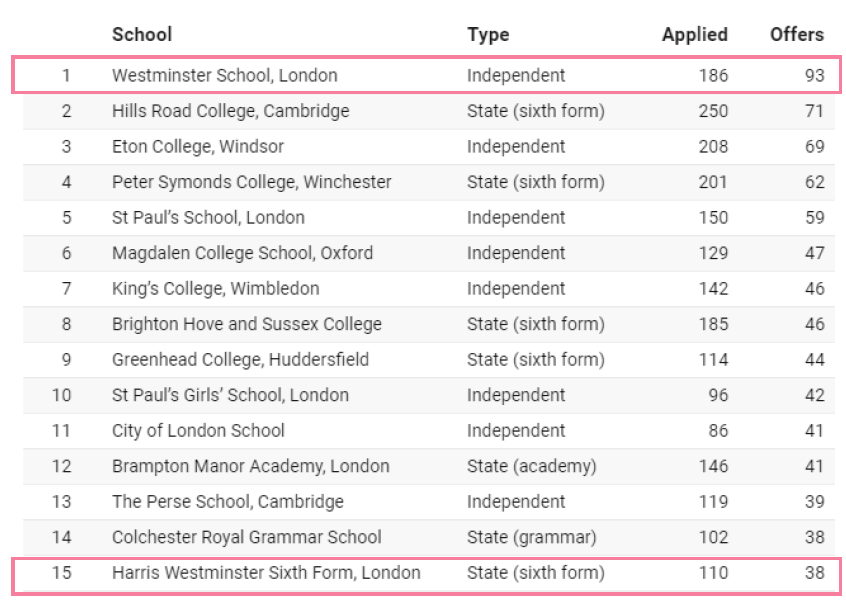
Task: Sort by the Applied column header
Action: (694, 34)
